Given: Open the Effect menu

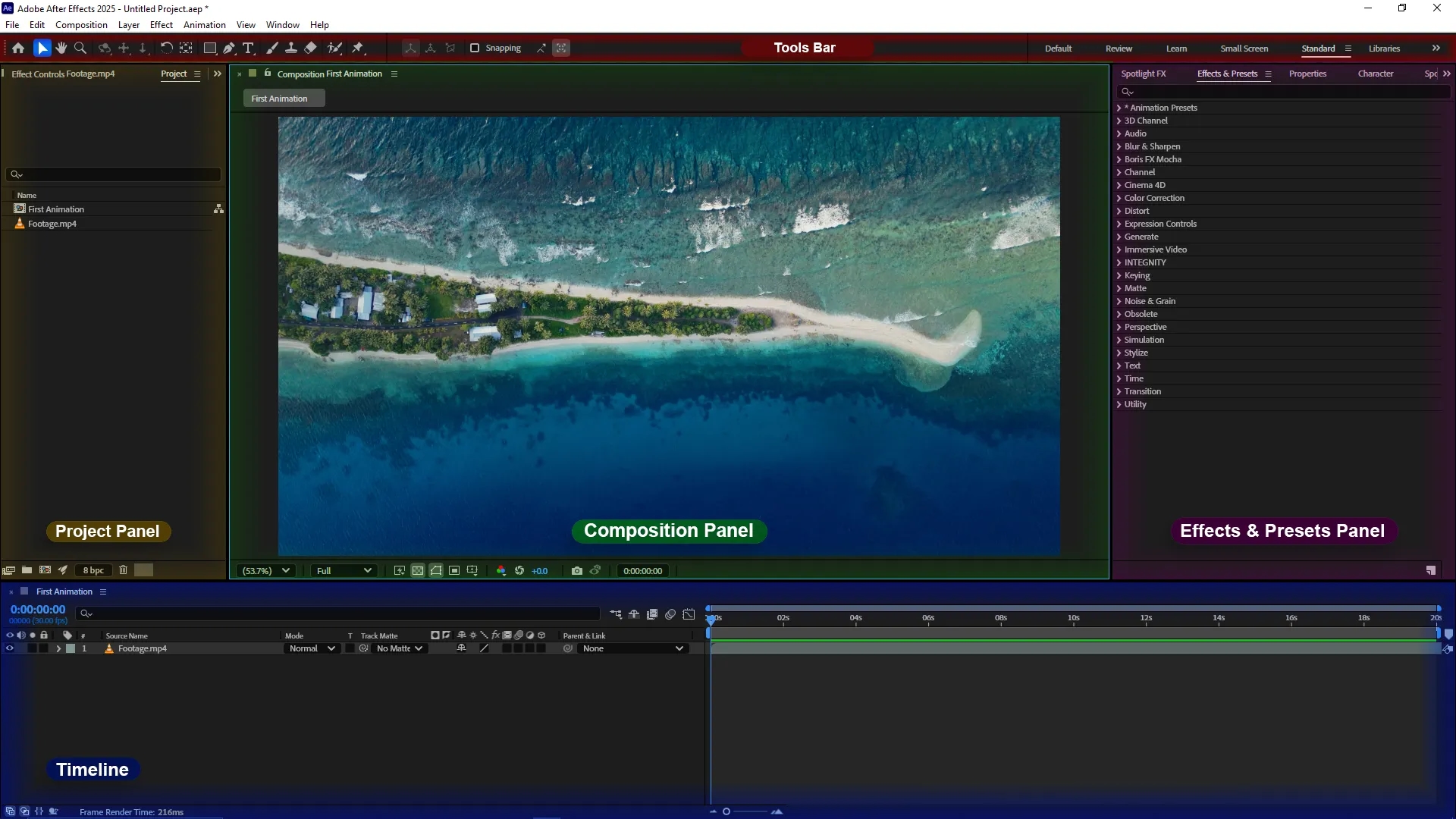Looking at the screenshot, I should point(162,25).
